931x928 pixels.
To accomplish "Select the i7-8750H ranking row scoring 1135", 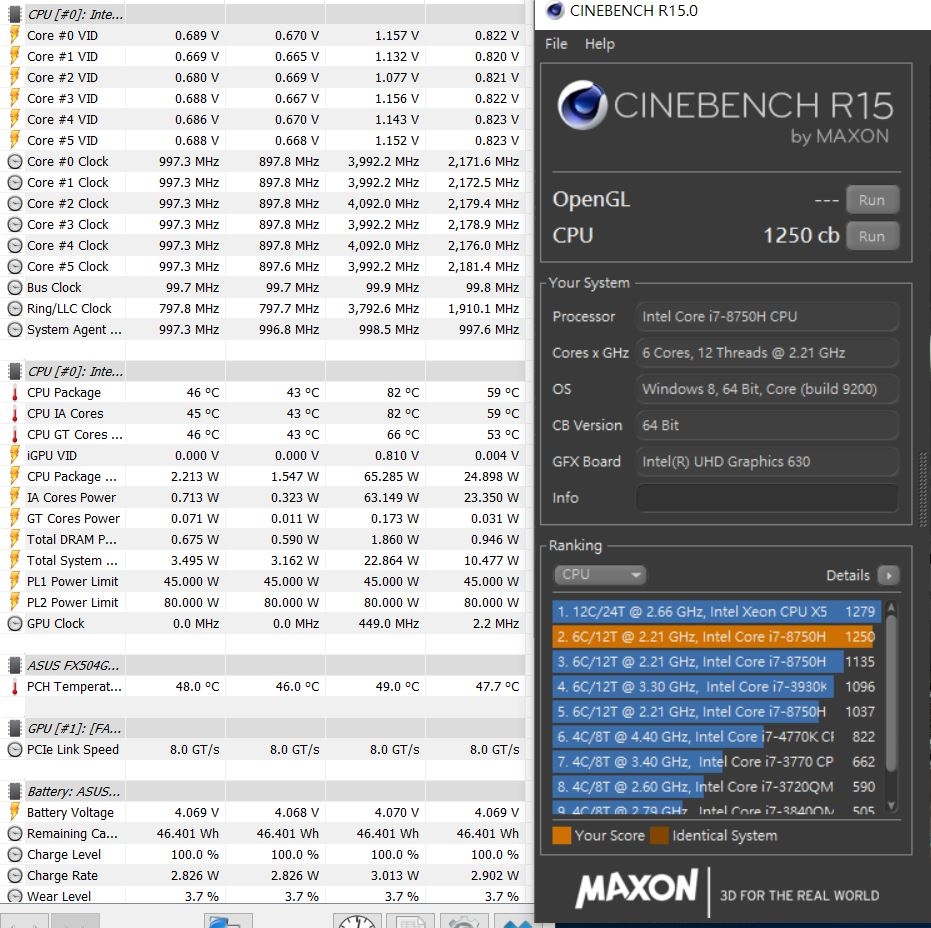I will point(717,661).
